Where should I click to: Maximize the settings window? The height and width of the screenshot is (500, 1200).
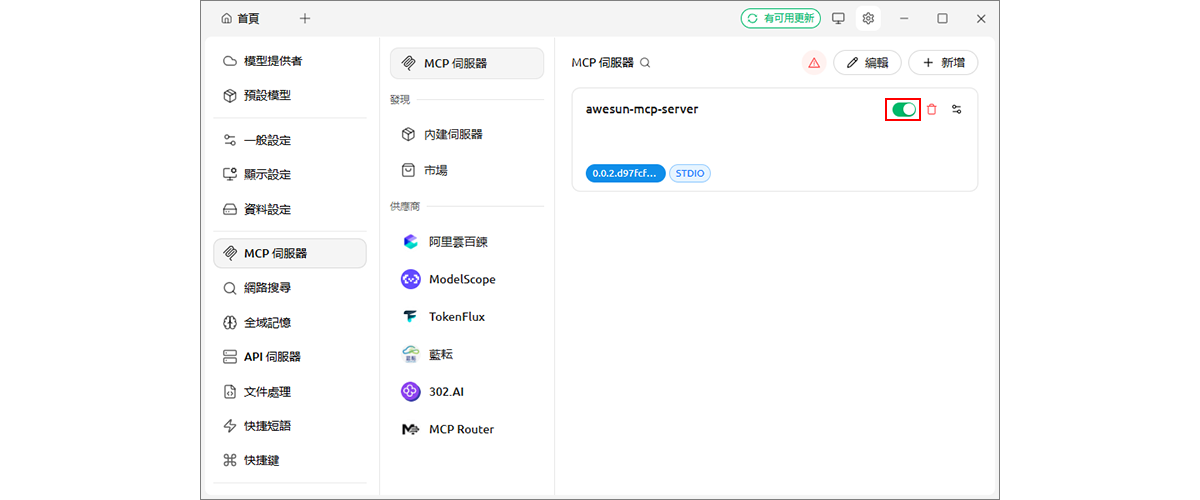(x=942, y=18)
